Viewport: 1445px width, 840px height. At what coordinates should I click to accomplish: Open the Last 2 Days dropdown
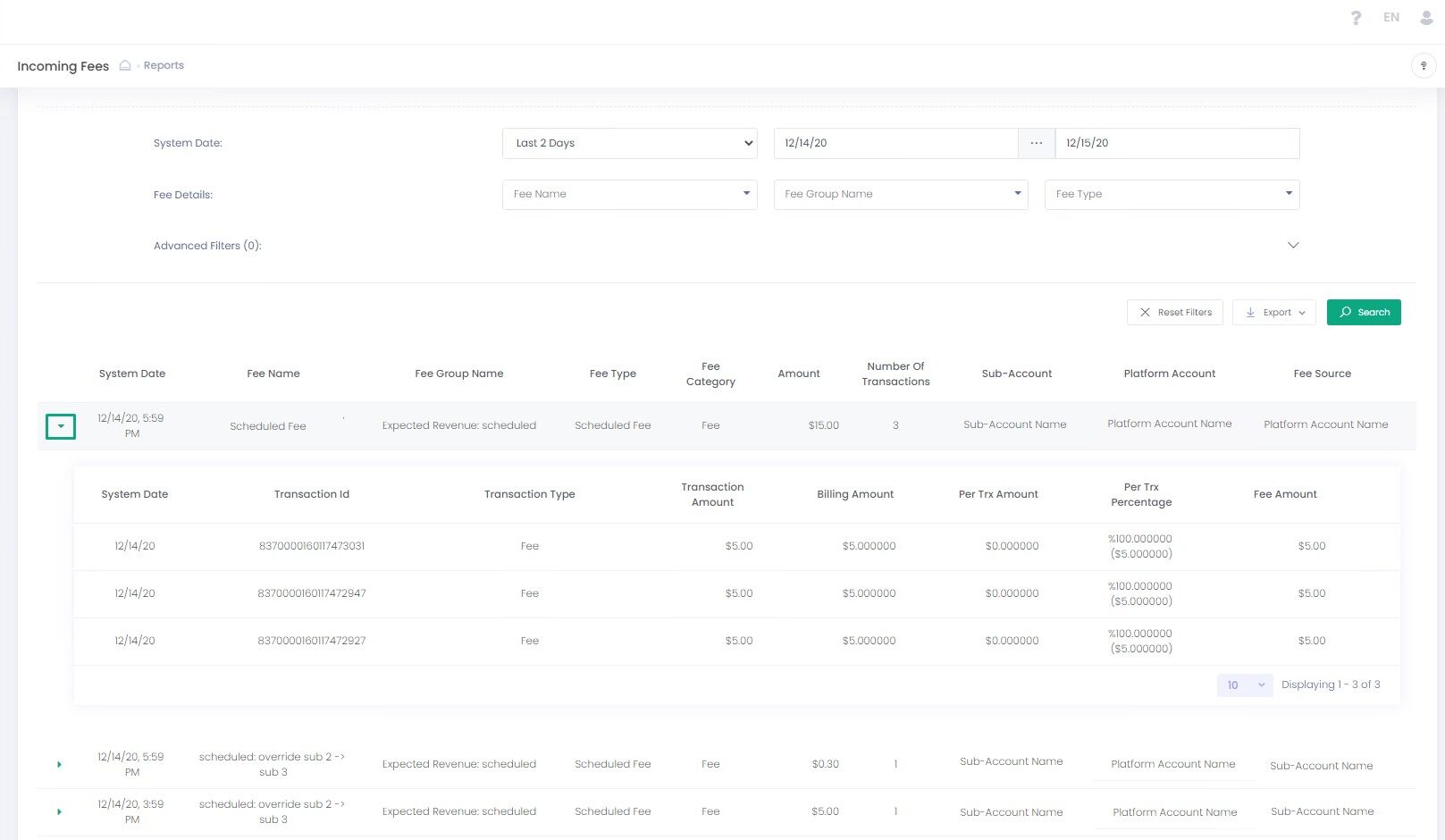point(629,143)
